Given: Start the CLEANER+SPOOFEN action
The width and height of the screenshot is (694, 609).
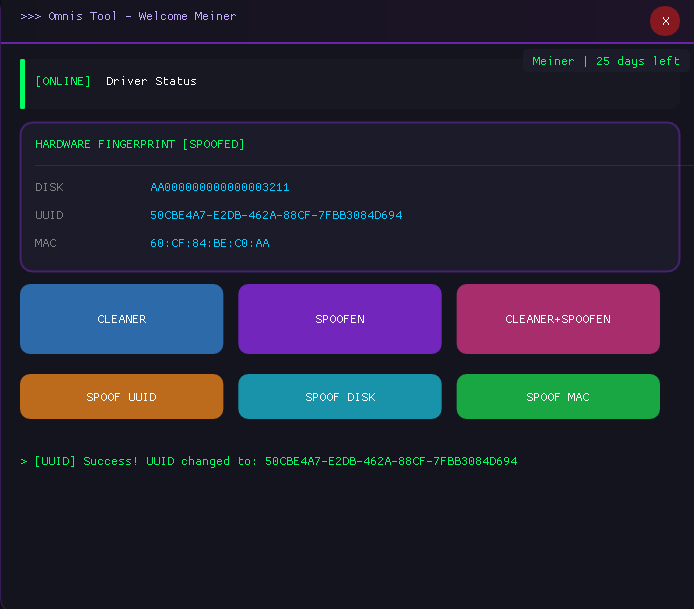Looking at the screenshot, I should pos(558,319).
